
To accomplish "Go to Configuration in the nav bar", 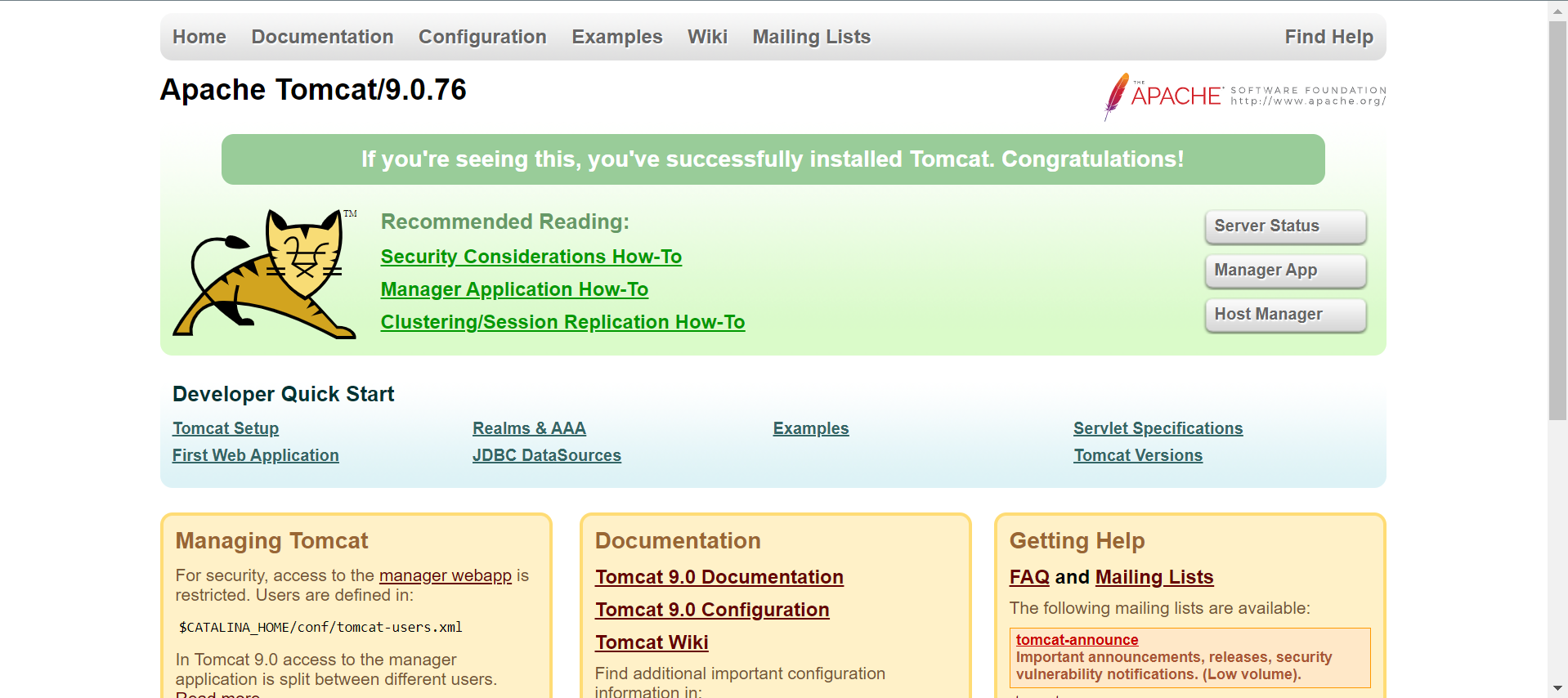I will point(482,37).
